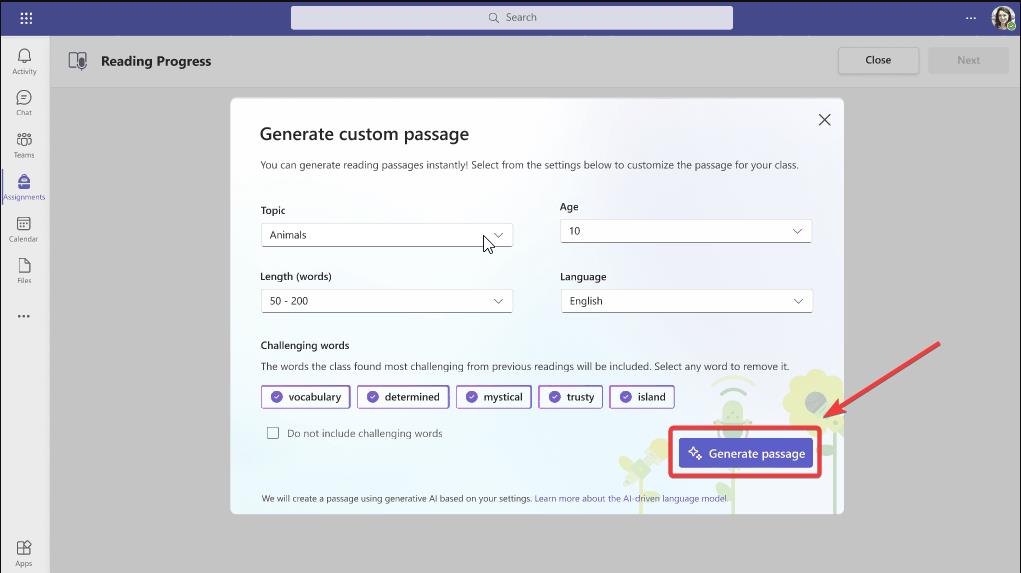1021x573 pixels.
Task: Click the Challenging words label
Action: [305, 346]
